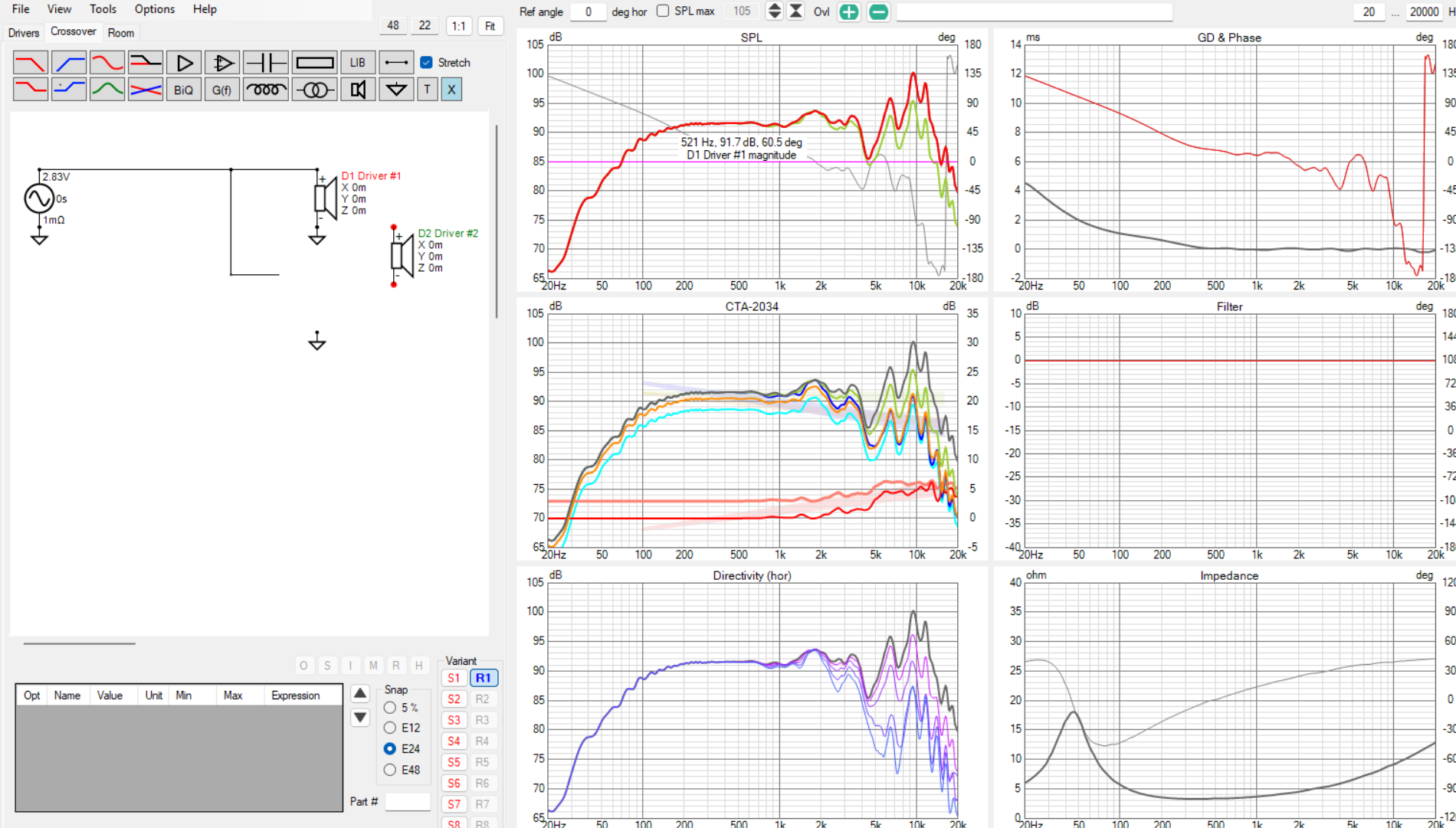Switch to the Crossover tab
Image resolution: width=1456 pixels, height=828 pixels.
tap(74, 31)
